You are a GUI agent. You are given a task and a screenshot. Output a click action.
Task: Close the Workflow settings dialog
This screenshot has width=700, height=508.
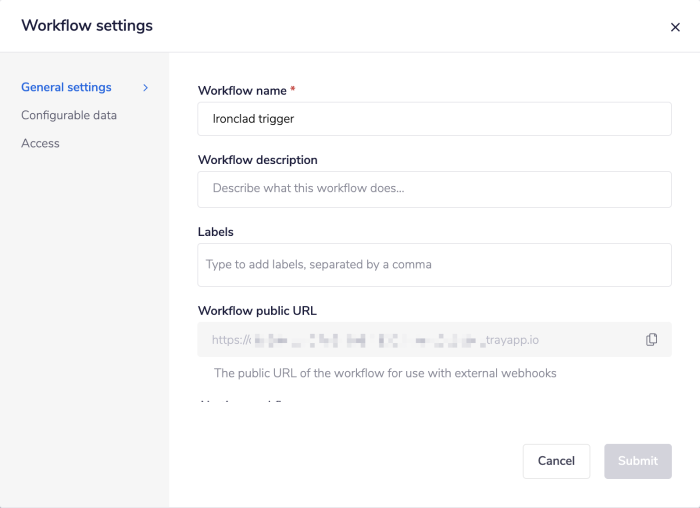click(675, 28)
